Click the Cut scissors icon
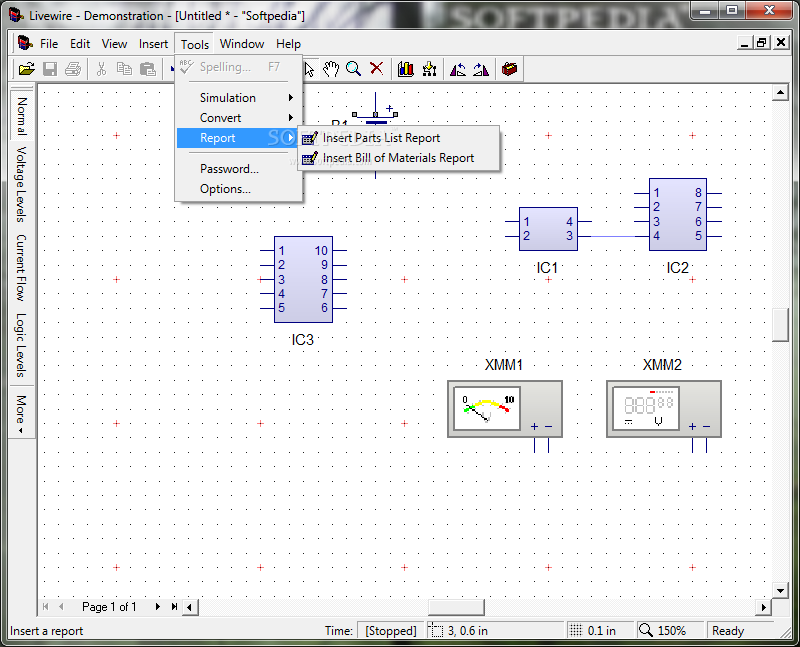This screenshot has height=647, width=800. (x=102, y=69)
